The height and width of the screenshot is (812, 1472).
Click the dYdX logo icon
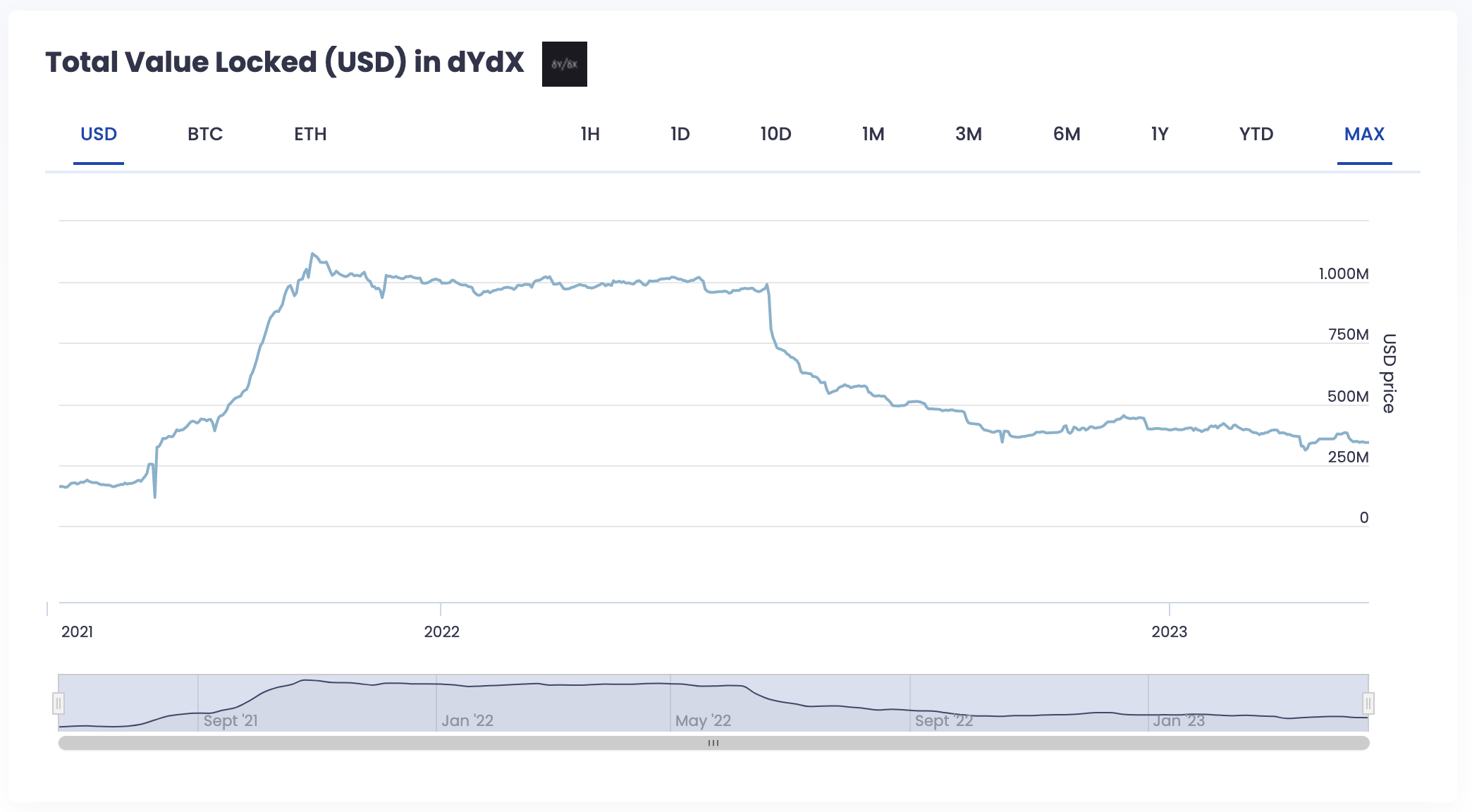pos(564,64)
